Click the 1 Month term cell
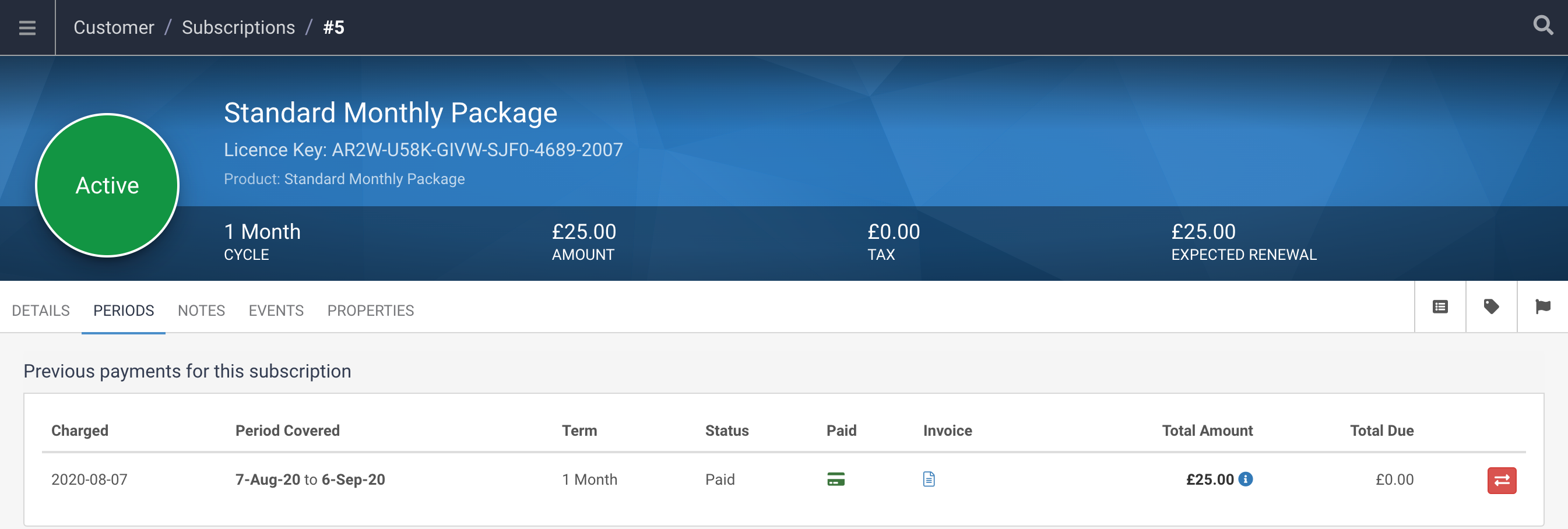Viewport: 1568px width, 529px height. (589, 479)
